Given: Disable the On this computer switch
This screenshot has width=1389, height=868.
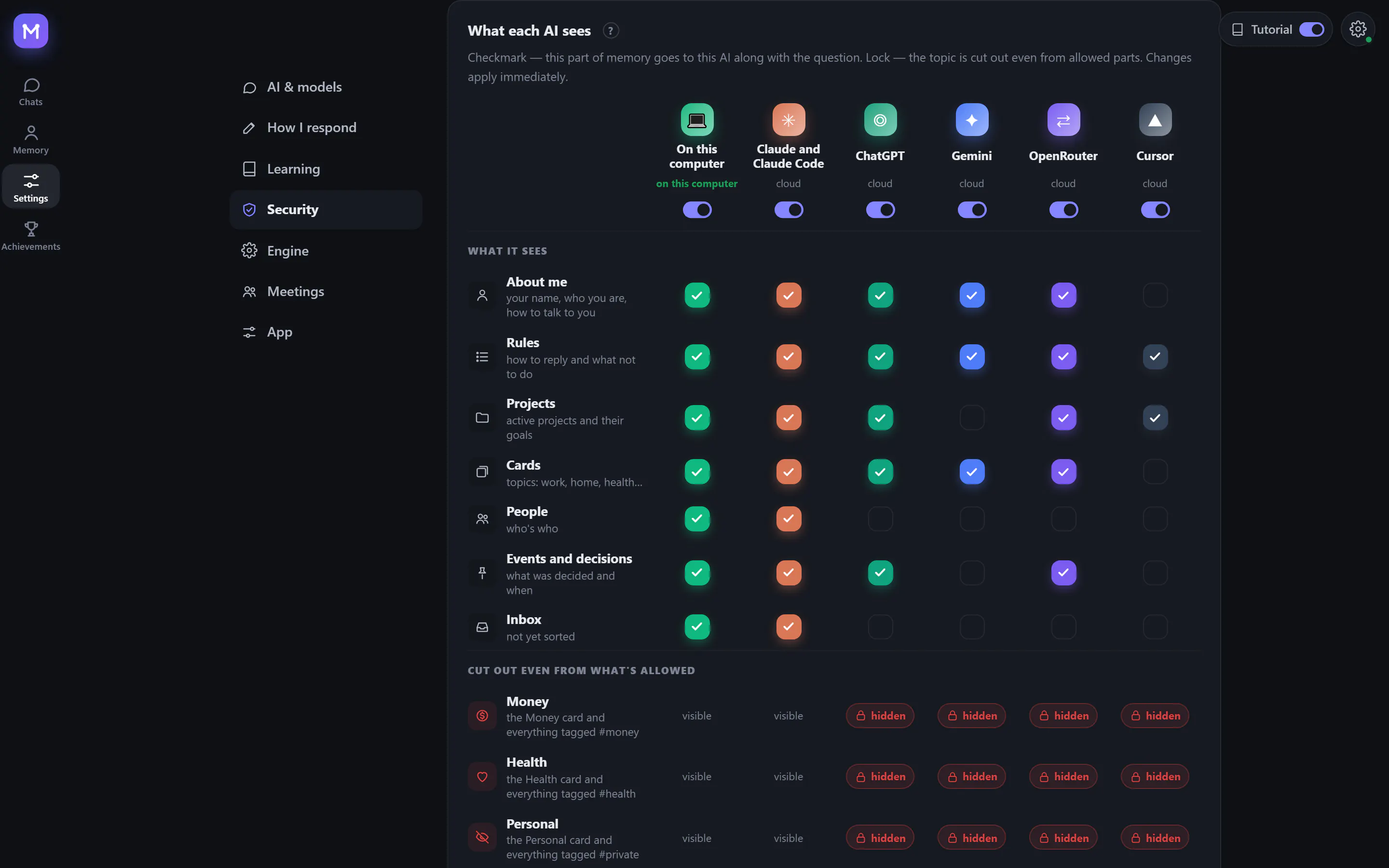Looking at the screenshot, I should 697,210.
